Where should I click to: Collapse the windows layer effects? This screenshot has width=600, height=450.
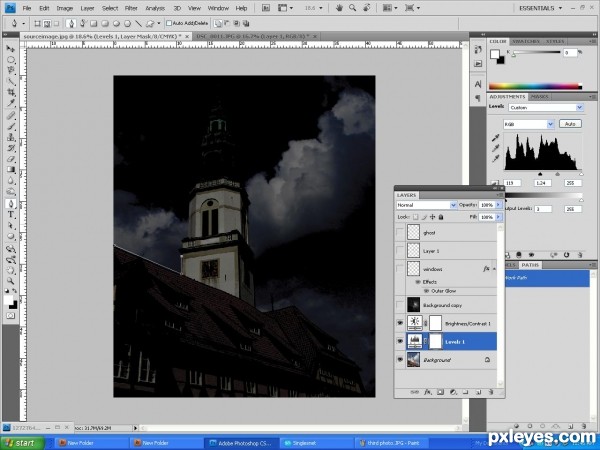pyautogui.click(x=494, y=269)
